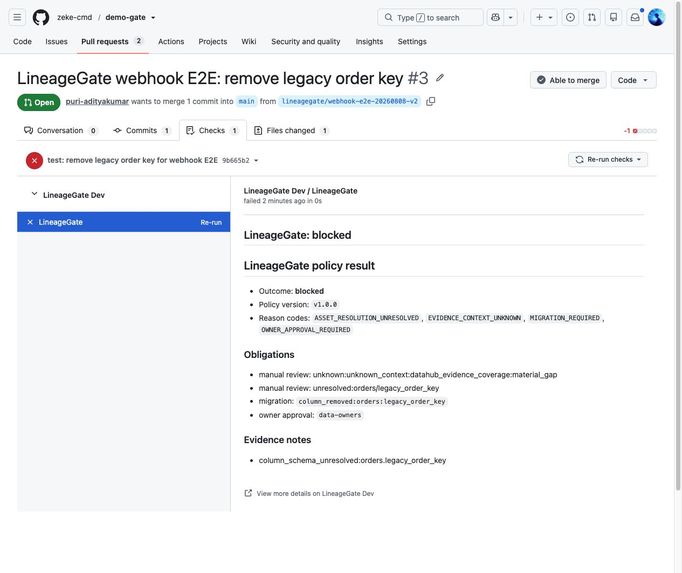Open the user profile avatar menu
Image resolution: width=682 pixels, height=573 pixels.
[x=656, y=17]
